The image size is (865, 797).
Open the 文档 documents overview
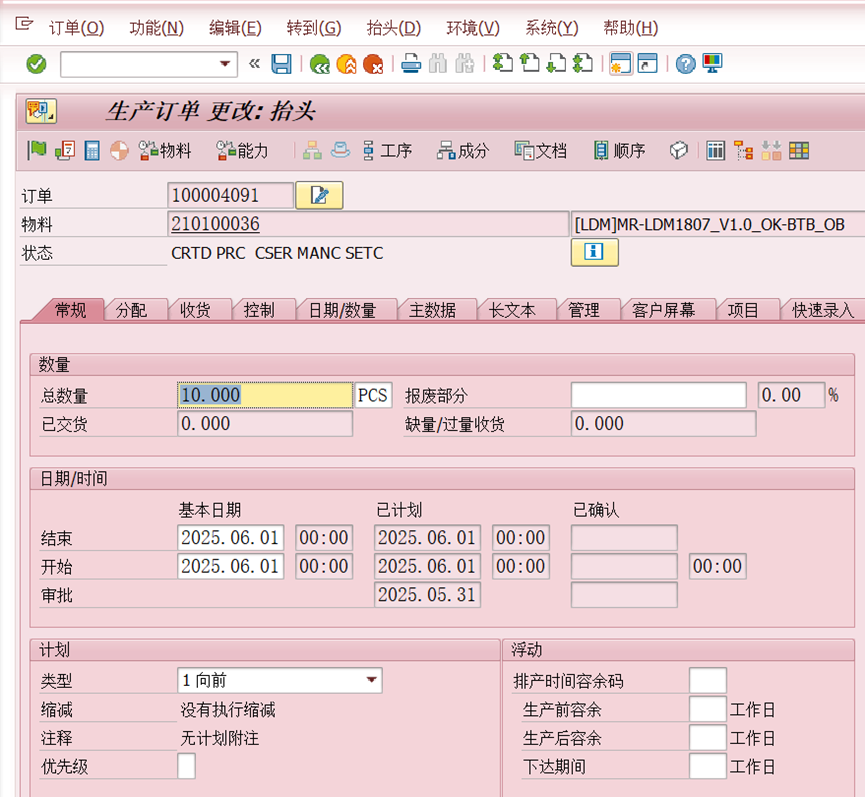(541, 150)
